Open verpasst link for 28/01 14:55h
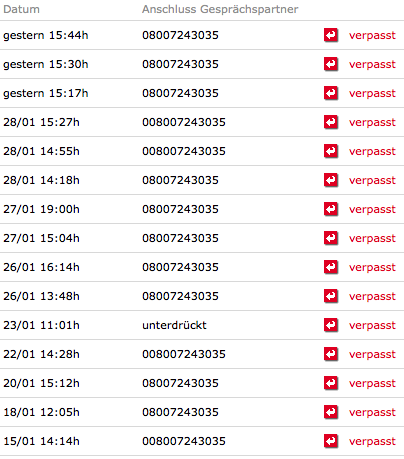 tap(372, 152)
